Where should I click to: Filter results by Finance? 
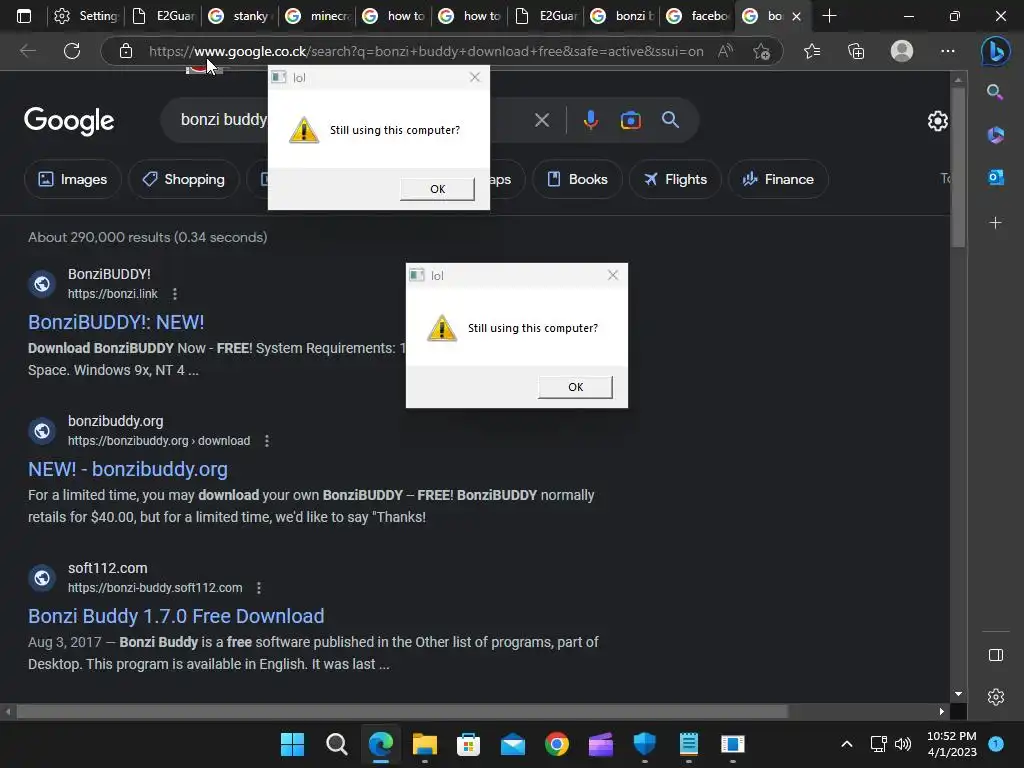click(x=778, y=179)
